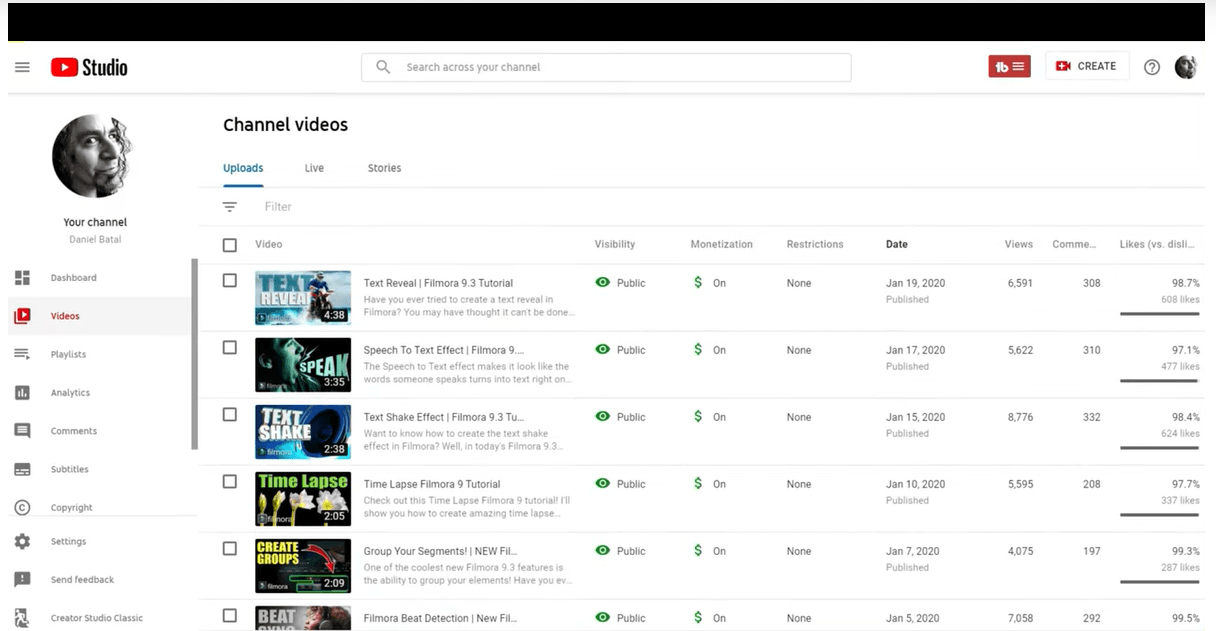Click the 98.4% likes ratio bar

pos(1160,448)
